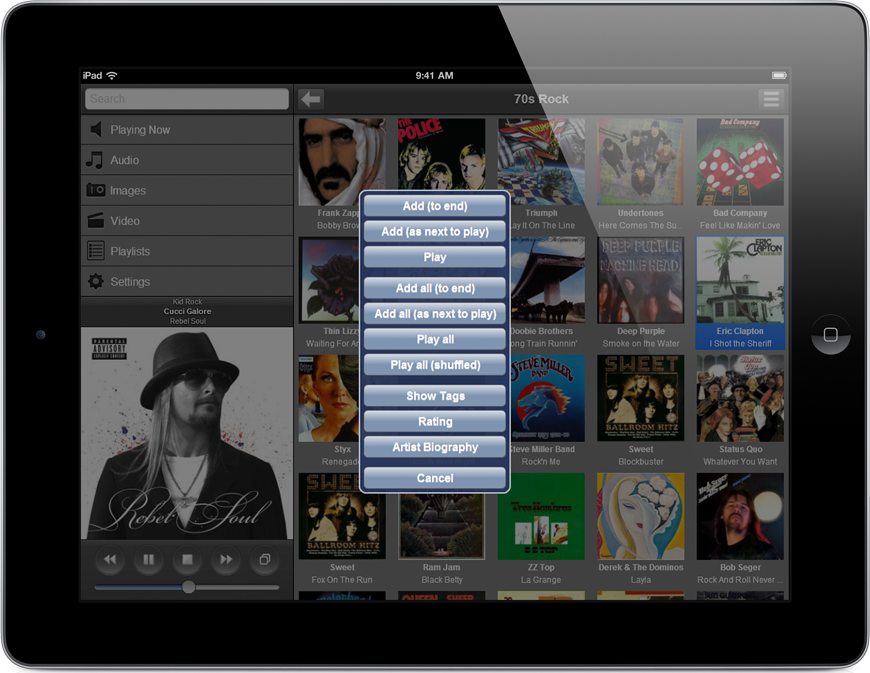This screenshot has width=870, height=673.
Task: Open the hamburger menu icon
Action: click(x=771, y=99)
